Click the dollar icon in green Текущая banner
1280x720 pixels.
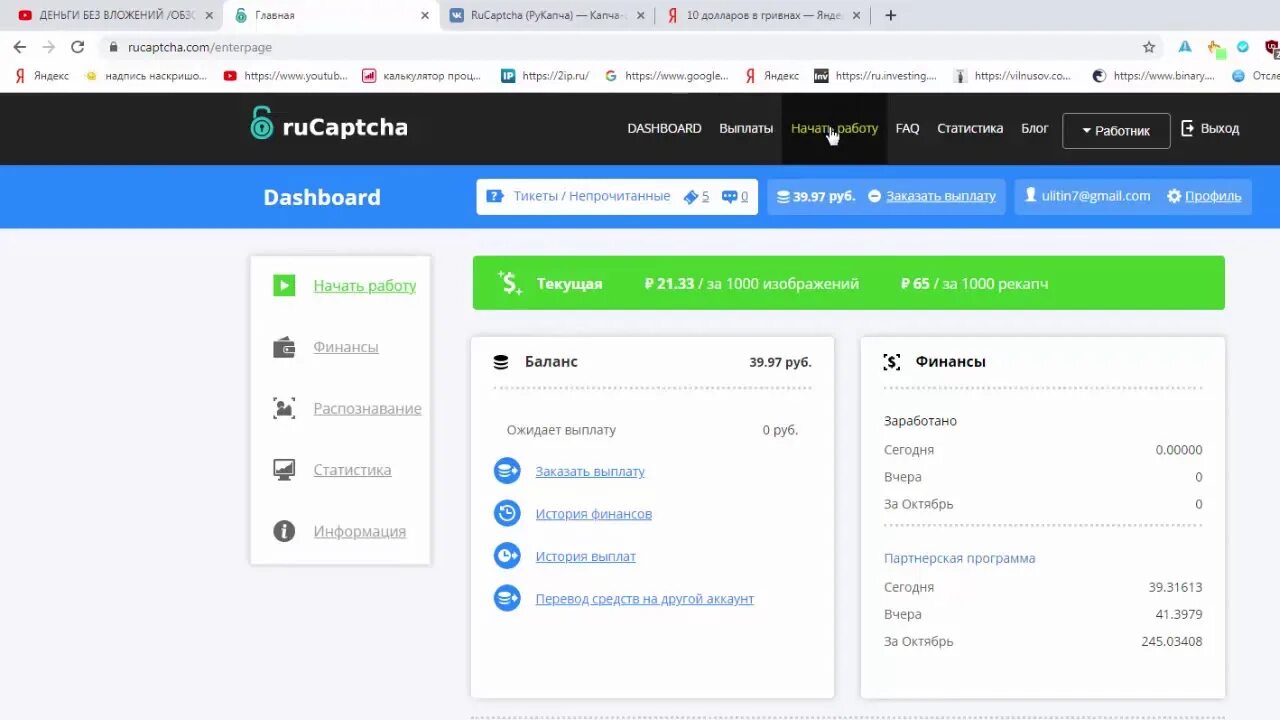coord(510,283)
